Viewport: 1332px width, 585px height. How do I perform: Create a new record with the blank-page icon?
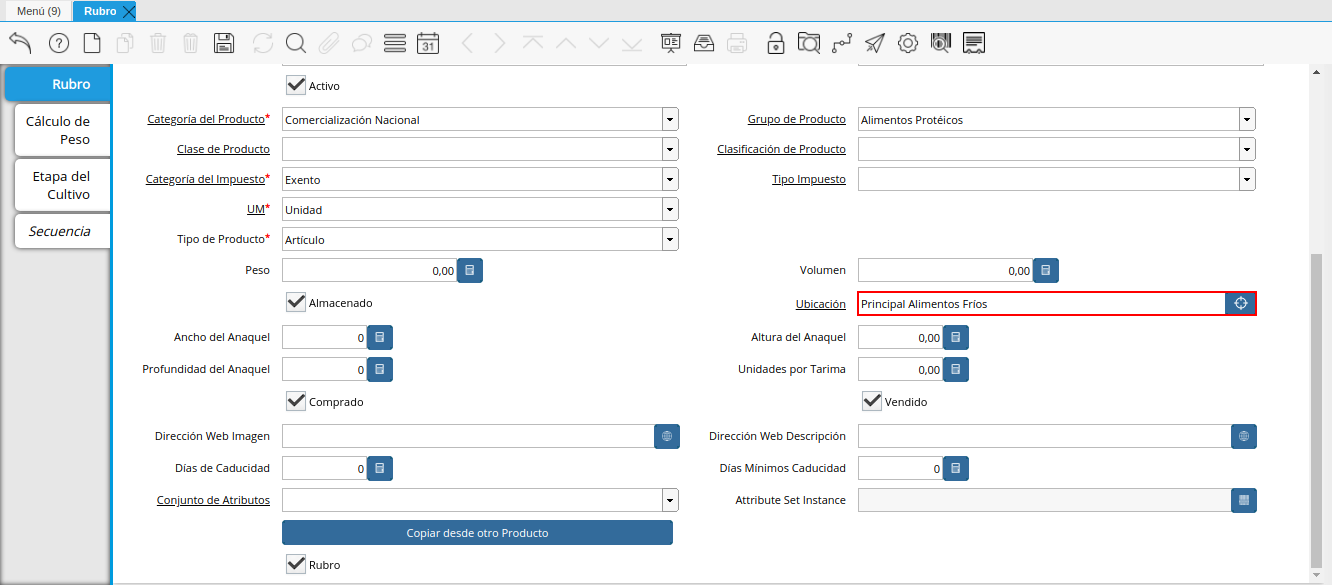[x=92, y=43]
